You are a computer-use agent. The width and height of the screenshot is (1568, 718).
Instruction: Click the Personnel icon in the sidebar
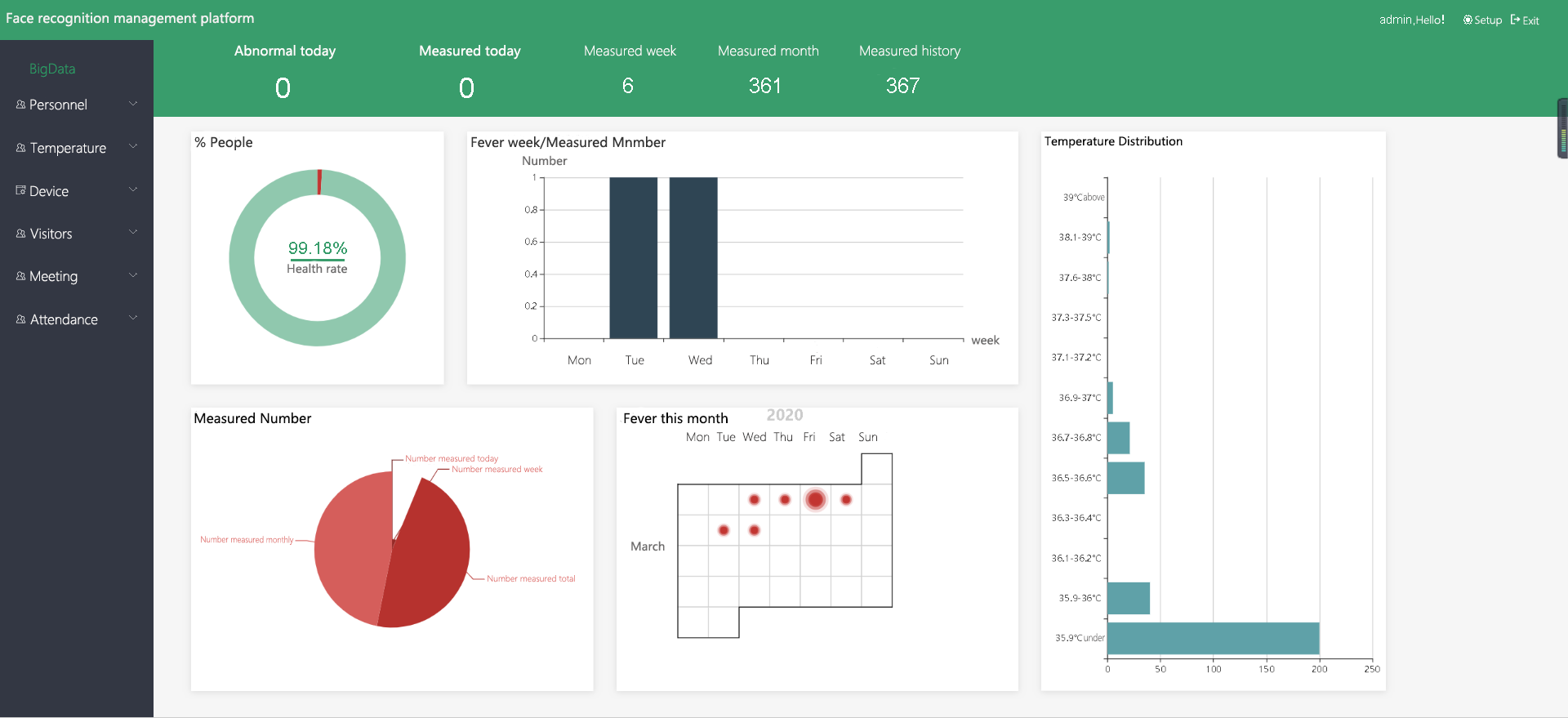(20, 105)
